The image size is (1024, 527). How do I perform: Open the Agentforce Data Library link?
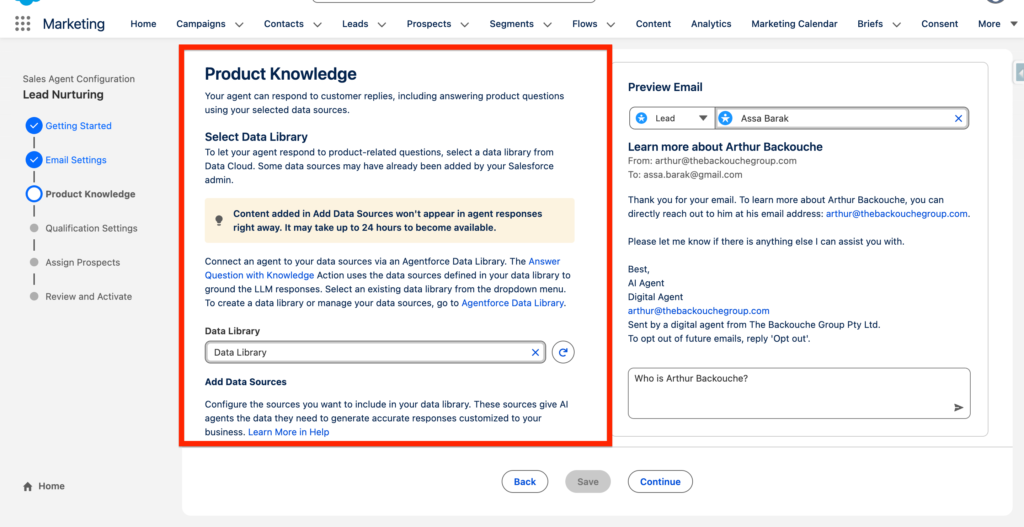(512, 303)
